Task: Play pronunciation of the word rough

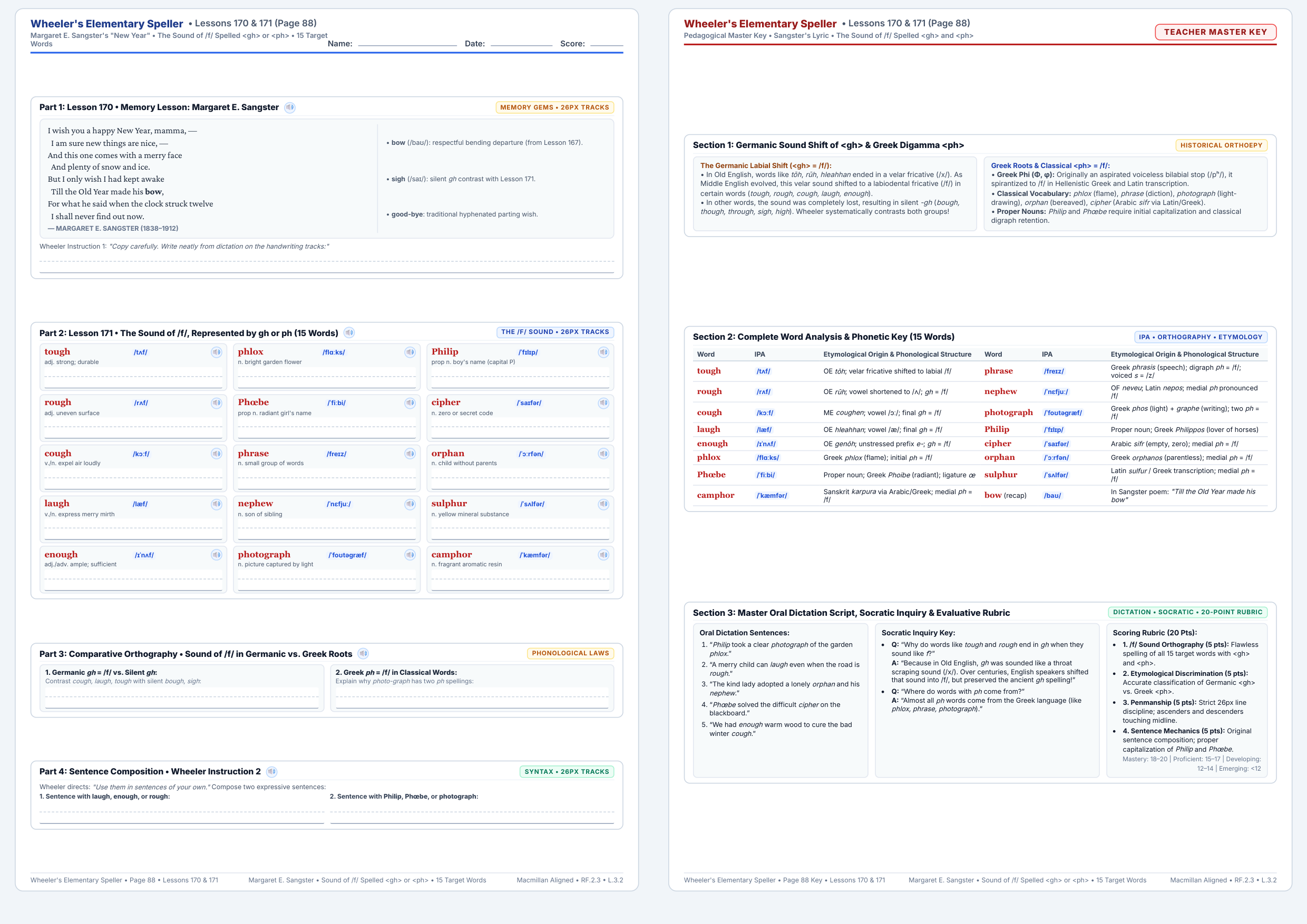Action: pos(216,403)
